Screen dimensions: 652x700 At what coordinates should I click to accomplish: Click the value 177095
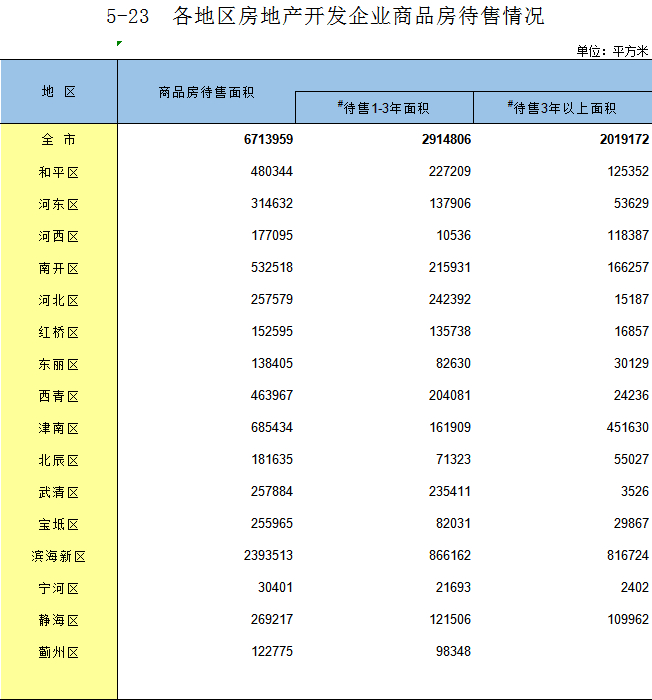(272, 235)
